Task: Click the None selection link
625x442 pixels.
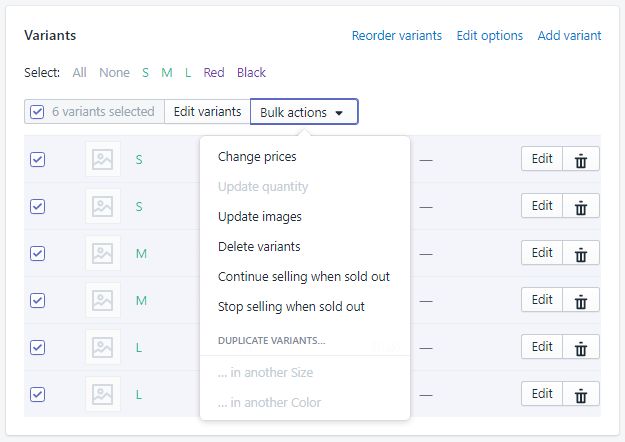Action: tap(114, 73)
